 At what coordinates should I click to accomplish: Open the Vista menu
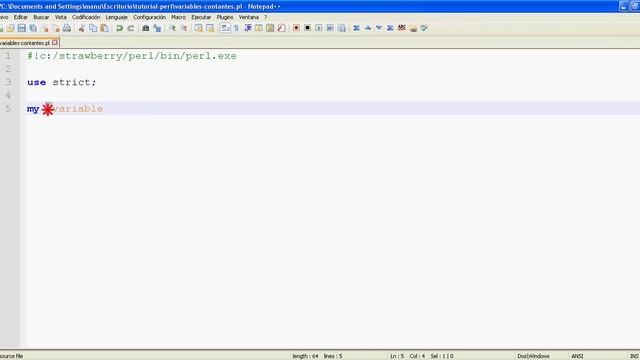coord(60,17)
